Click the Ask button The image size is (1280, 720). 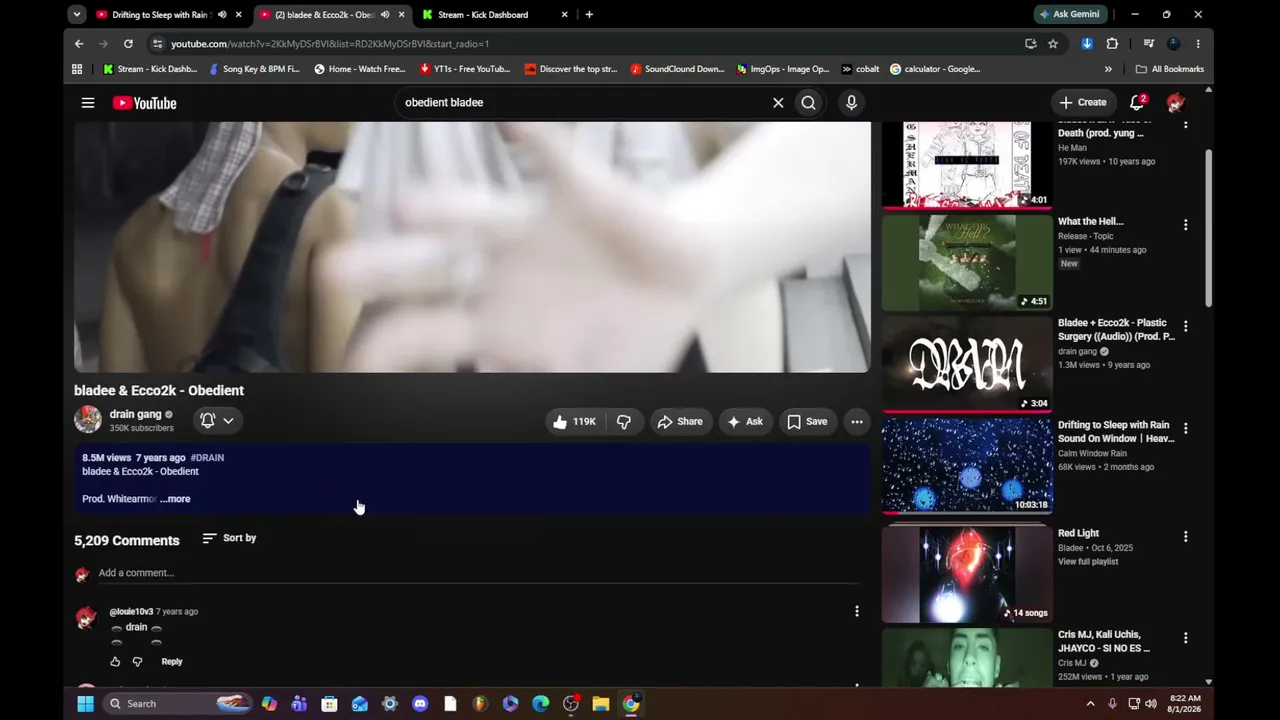745,422
